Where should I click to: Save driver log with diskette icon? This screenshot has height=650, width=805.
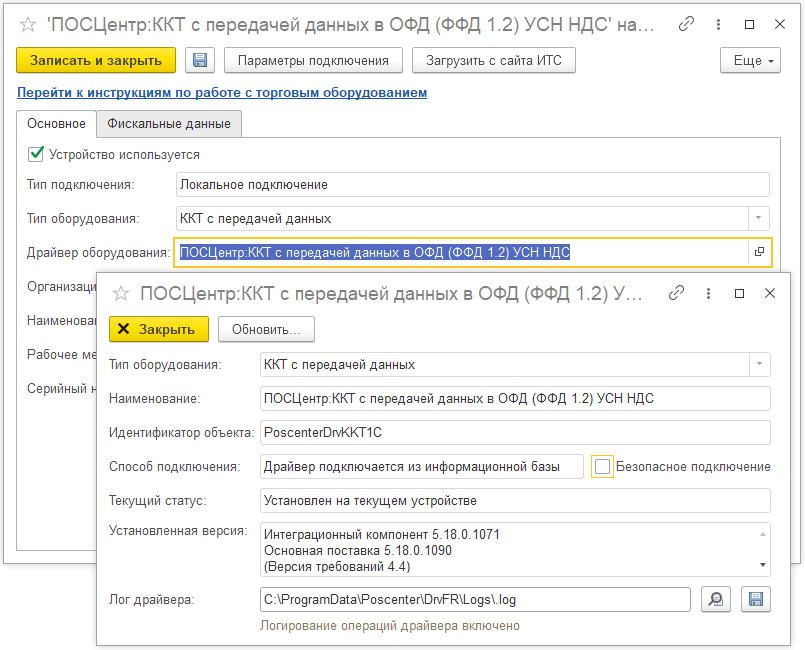tap(756, 599)
